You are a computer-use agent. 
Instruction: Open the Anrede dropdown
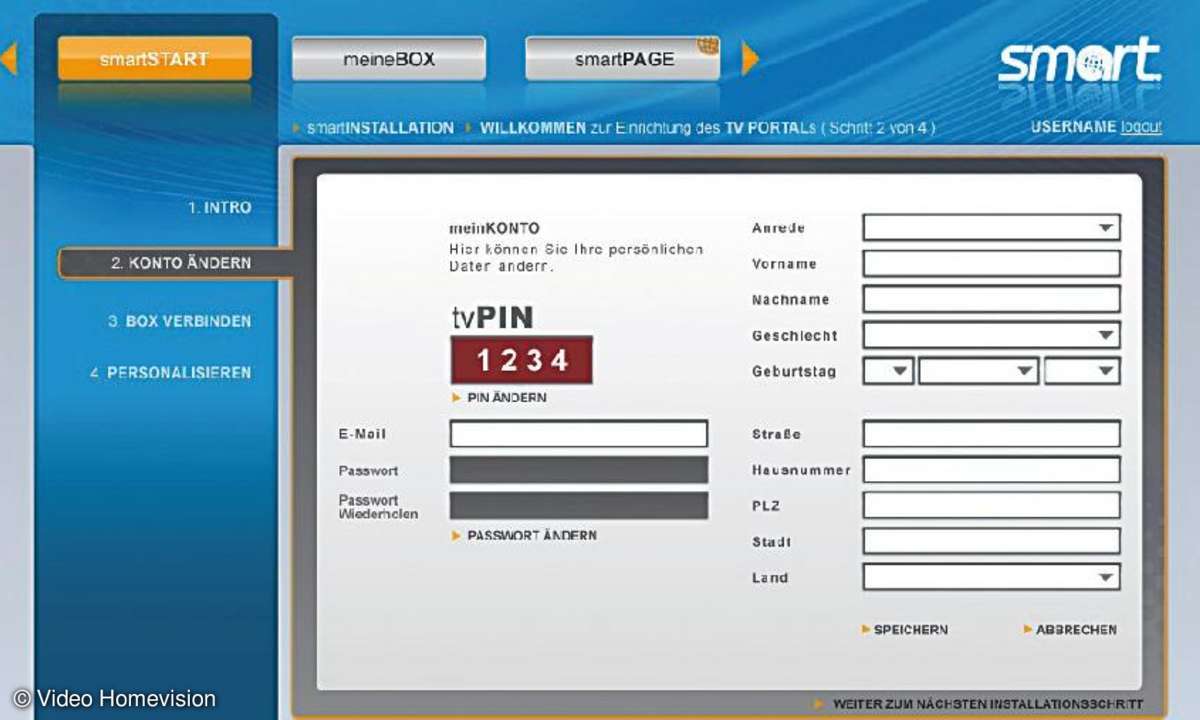991,228
